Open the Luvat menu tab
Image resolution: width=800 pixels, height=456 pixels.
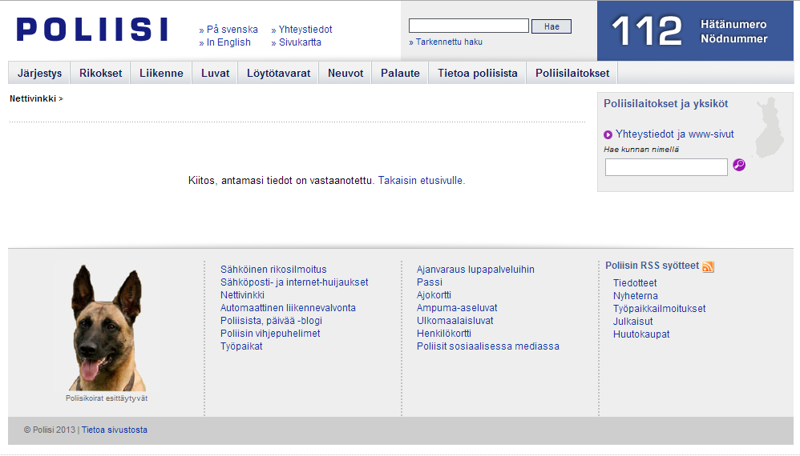[215, 73]
